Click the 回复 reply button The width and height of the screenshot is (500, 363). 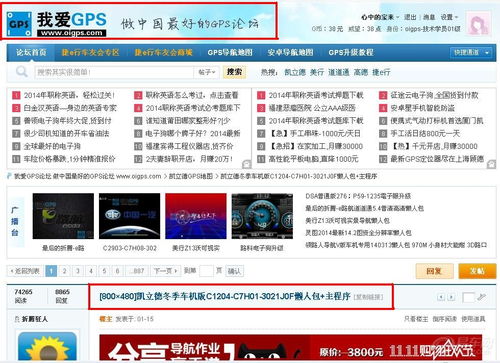click(434, 271)
